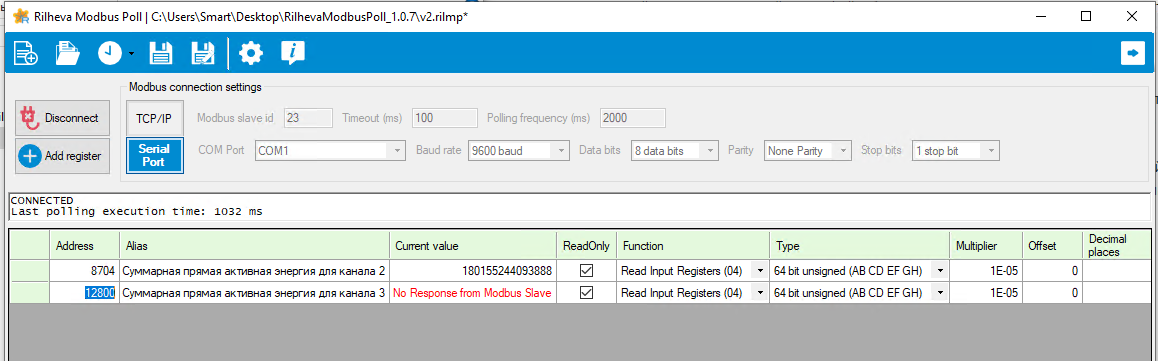Select the row header of the 8704 row

click(x=29, y=271)
